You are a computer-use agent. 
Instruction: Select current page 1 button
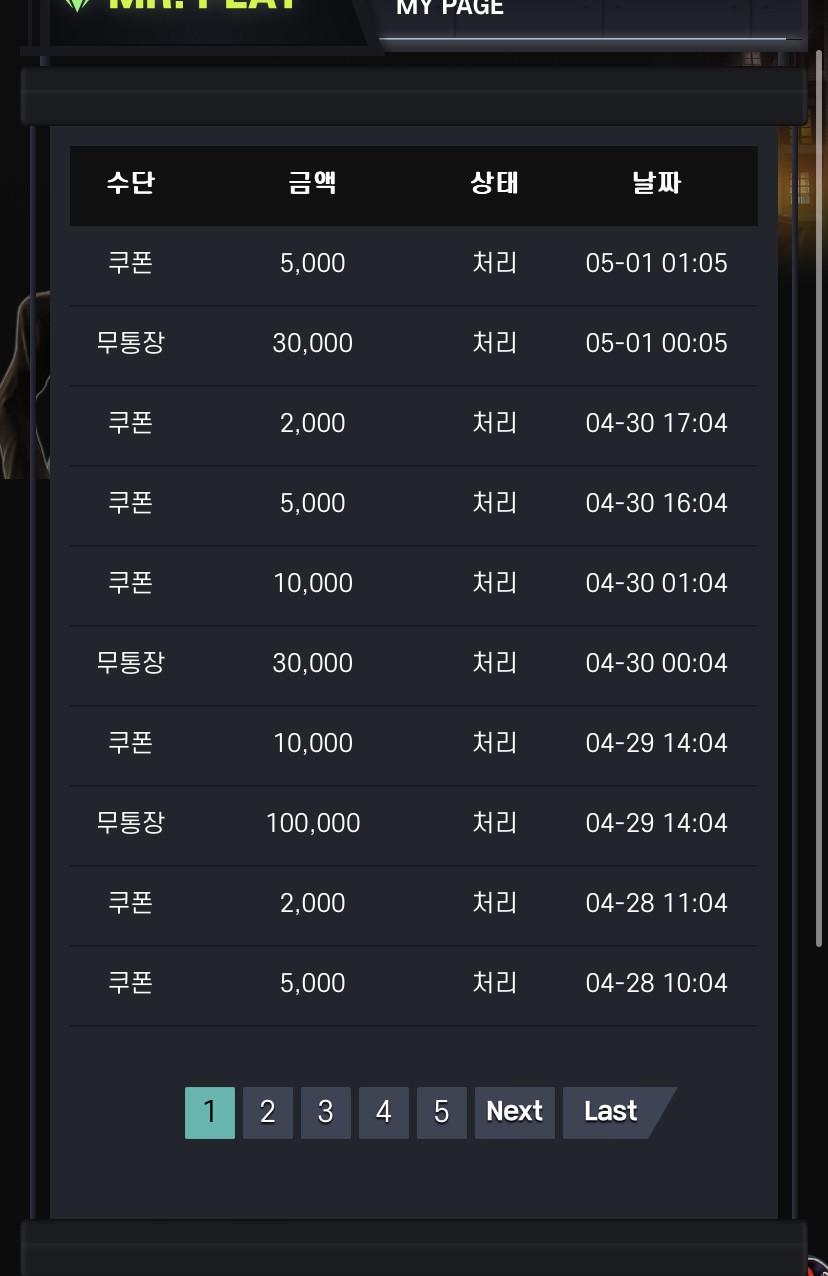point(210,1113)
